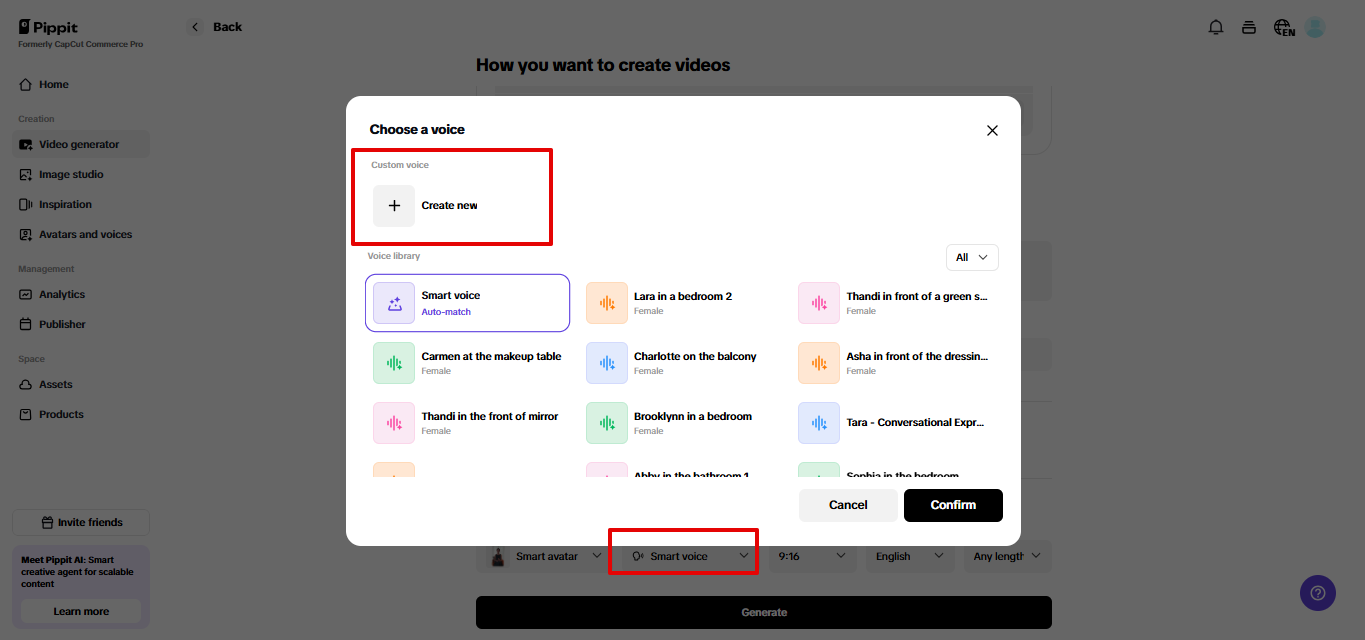Open the purple help question mark button

tap(1318, 593)
